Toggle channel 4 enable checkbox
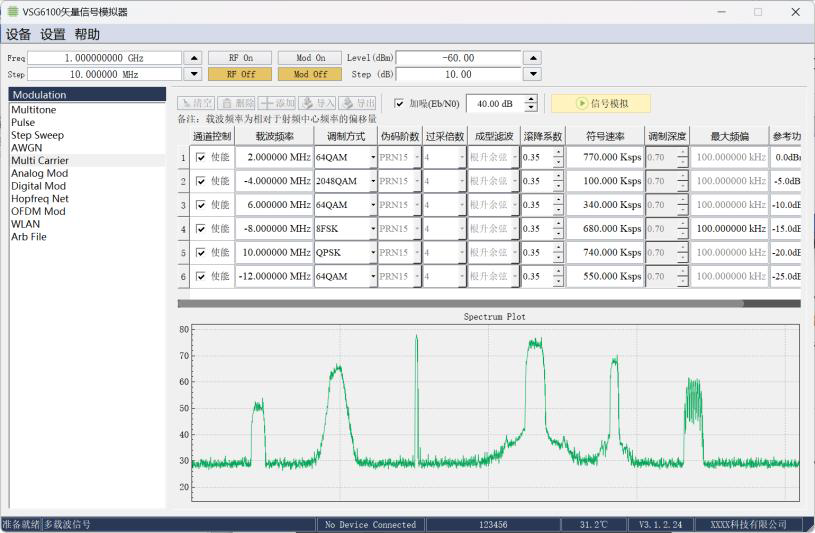815x533 pixels. pos(201,229)
